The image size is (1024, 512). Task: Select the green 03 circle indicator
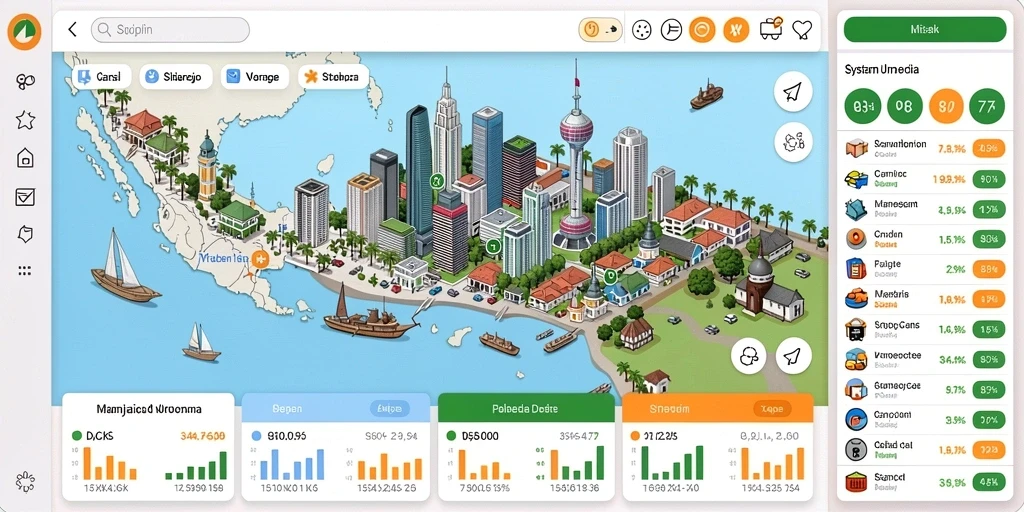[863, 106]
